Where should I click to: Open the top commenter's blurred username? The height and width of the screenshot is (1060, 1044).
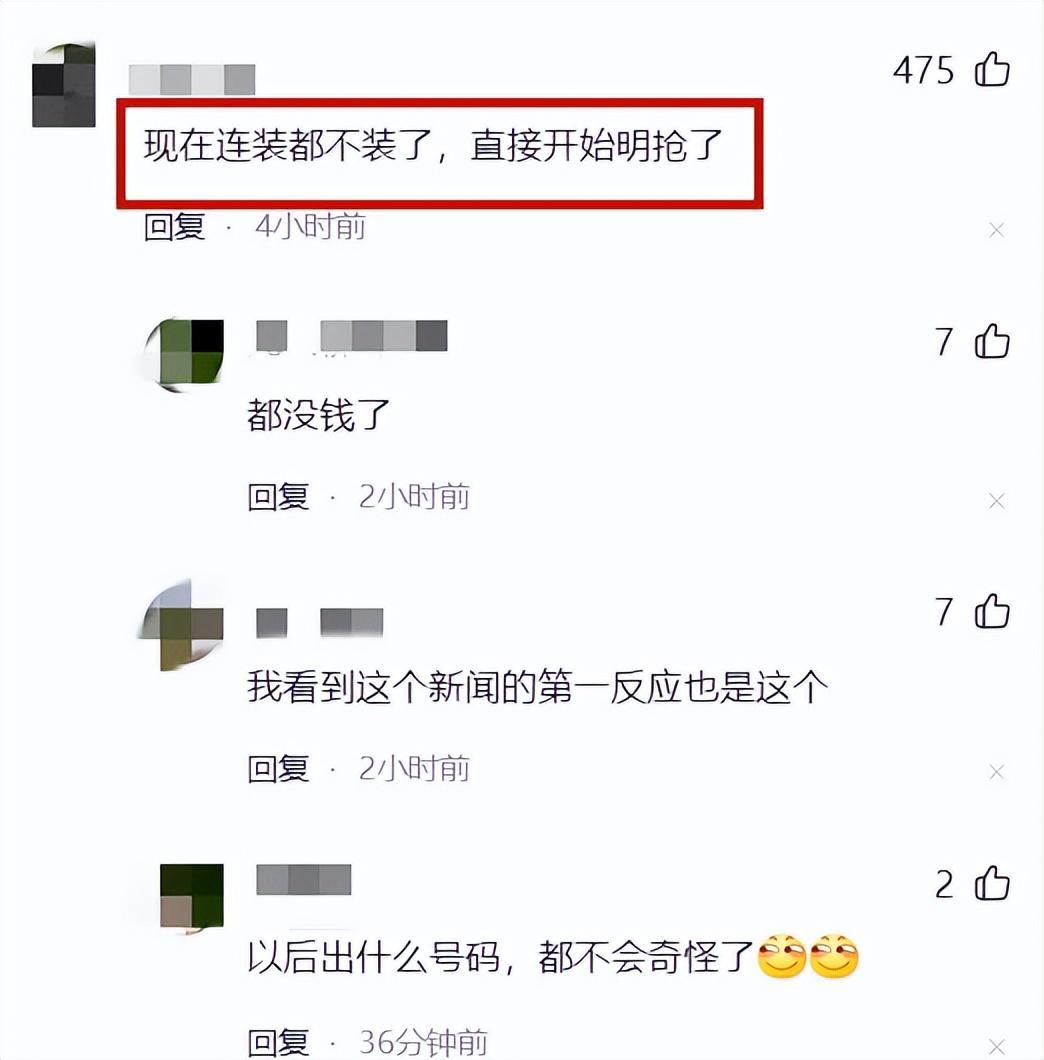192,80
